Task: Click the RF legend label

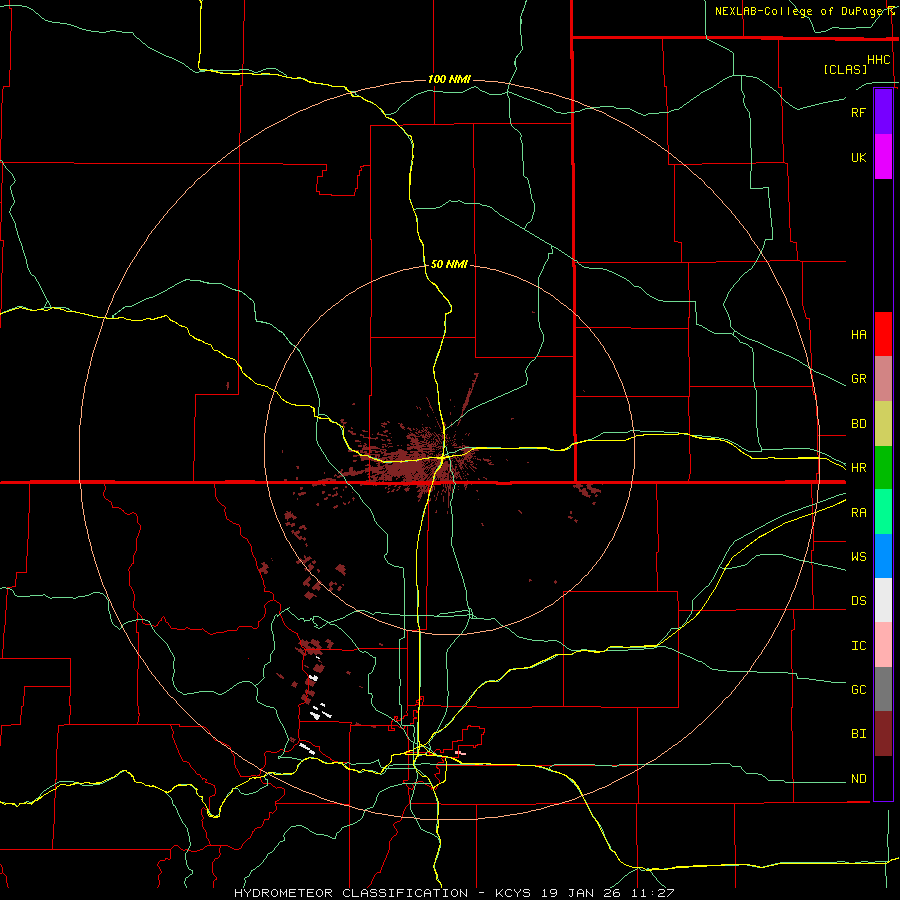Action: point(858,112)
